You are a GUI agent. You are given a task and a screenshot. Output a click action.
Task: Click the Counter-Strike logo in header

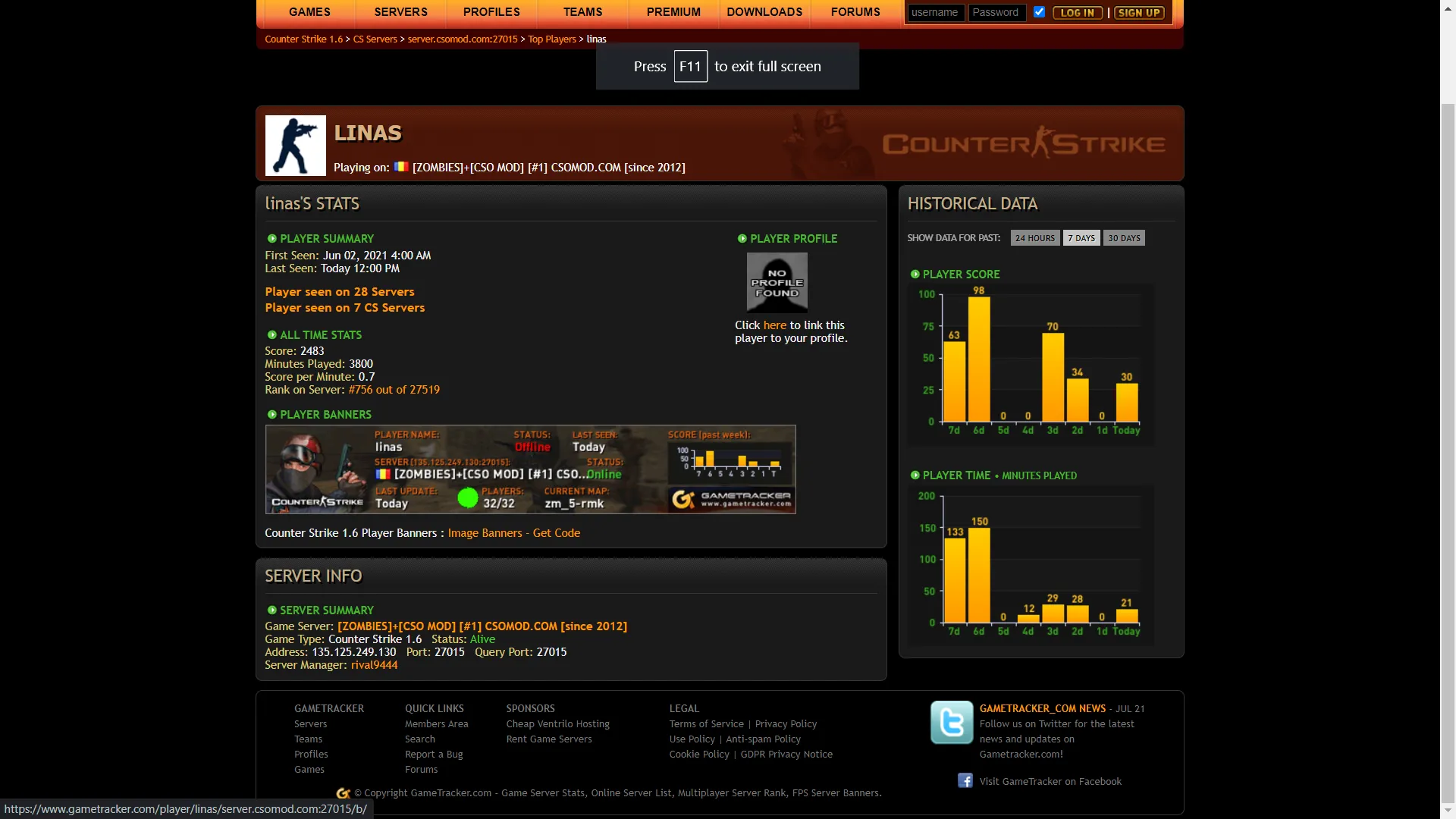(1024, 143)
